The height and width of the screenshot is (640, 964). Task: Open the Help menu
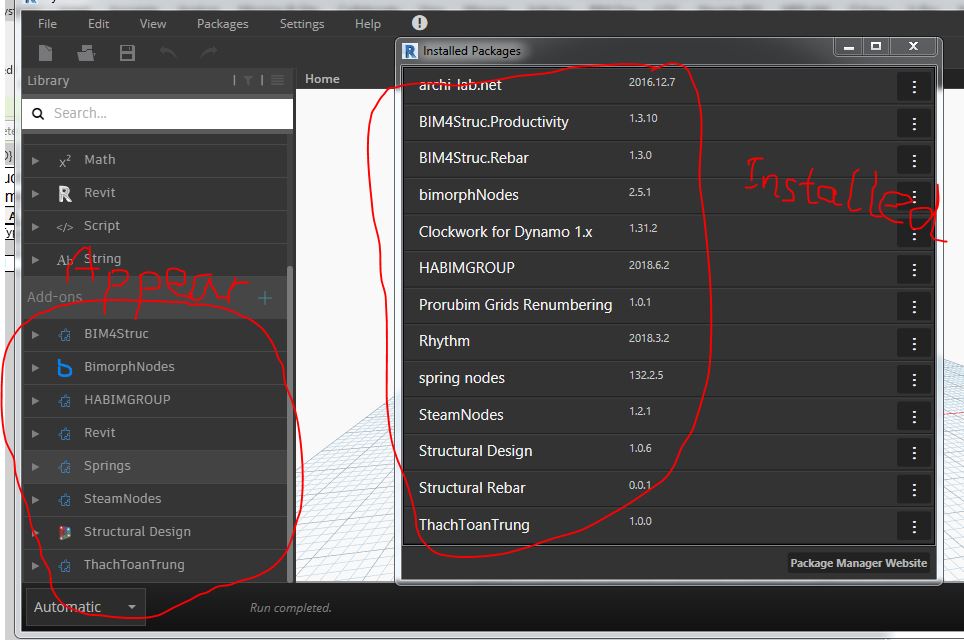pos(368,23)
